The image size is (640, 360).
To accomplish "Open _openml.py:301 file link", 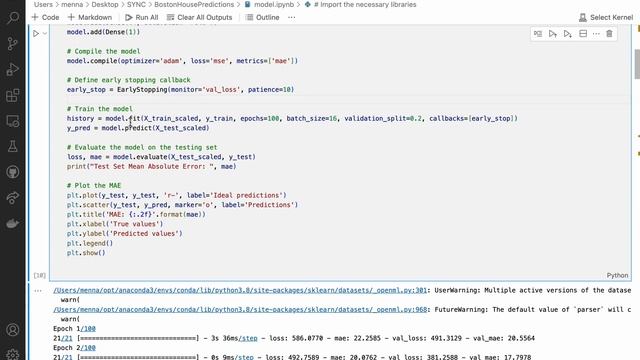I will (240, 290).
